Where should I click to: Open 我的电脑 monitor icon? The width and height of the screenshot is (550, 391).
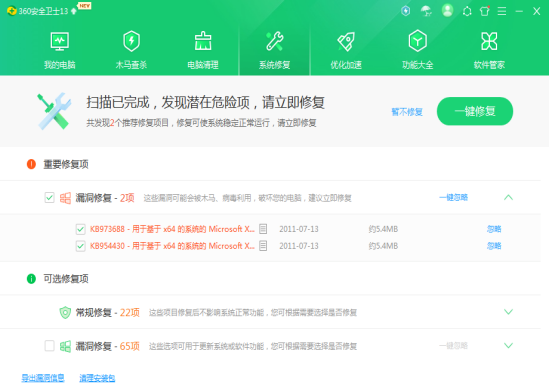pyautogui.click(x=60, y=41)
